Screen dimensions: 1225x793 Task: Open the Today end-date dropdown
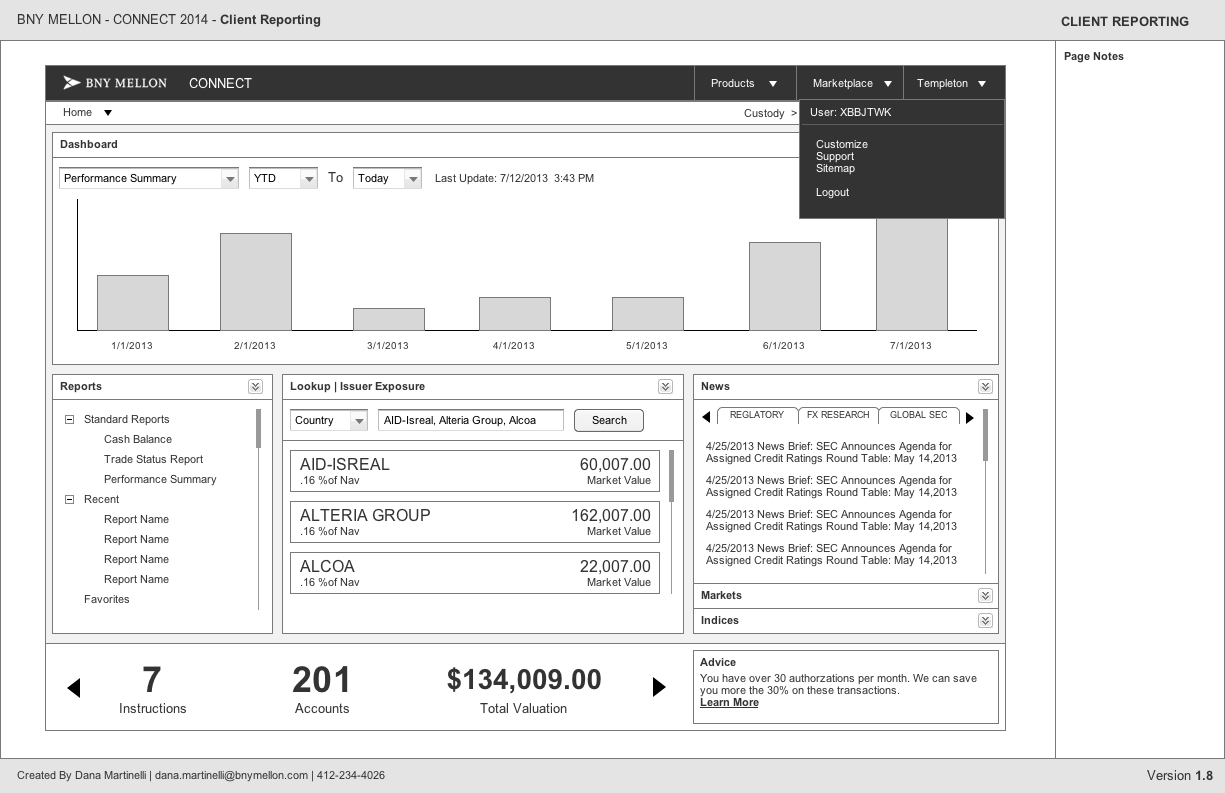387,178
